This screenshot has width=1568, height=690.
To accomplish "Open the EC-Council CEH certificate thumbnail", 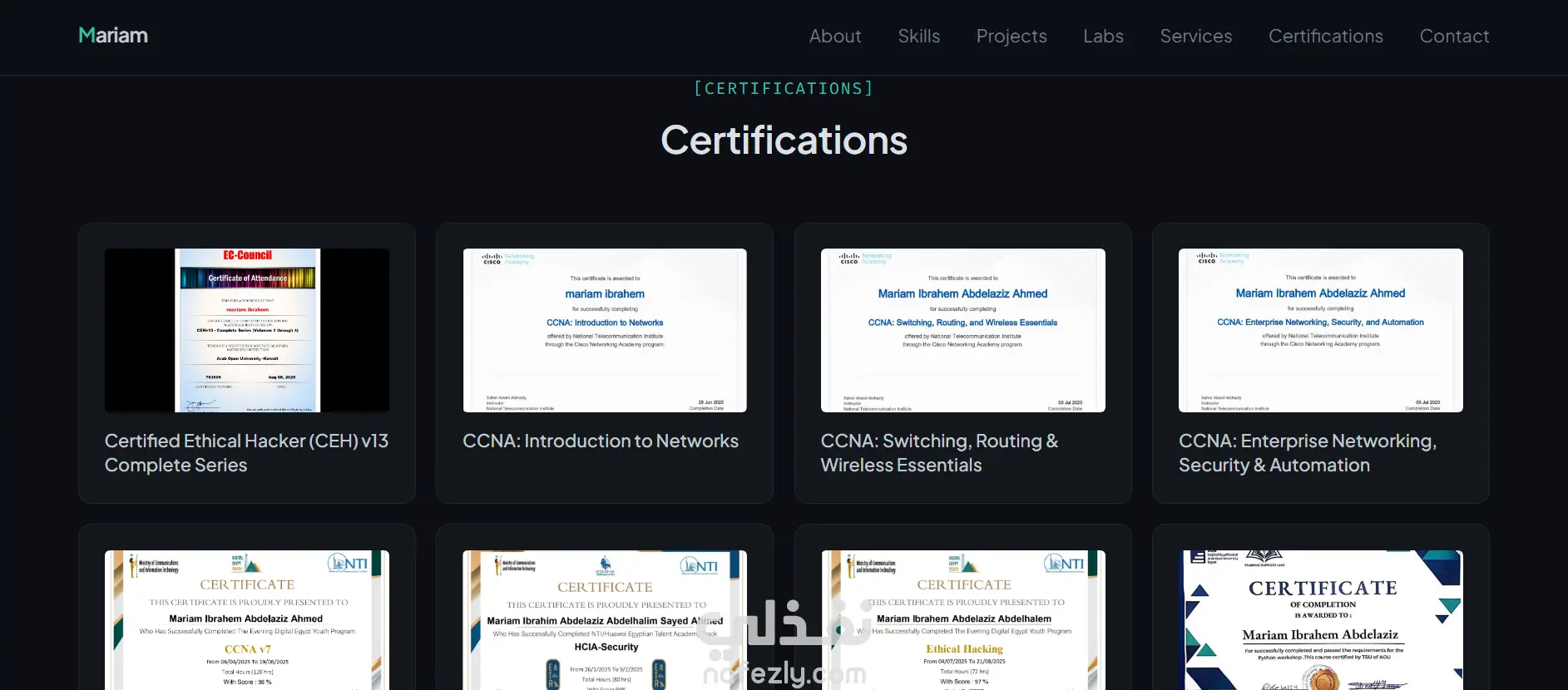I will [x=247, y=330].
